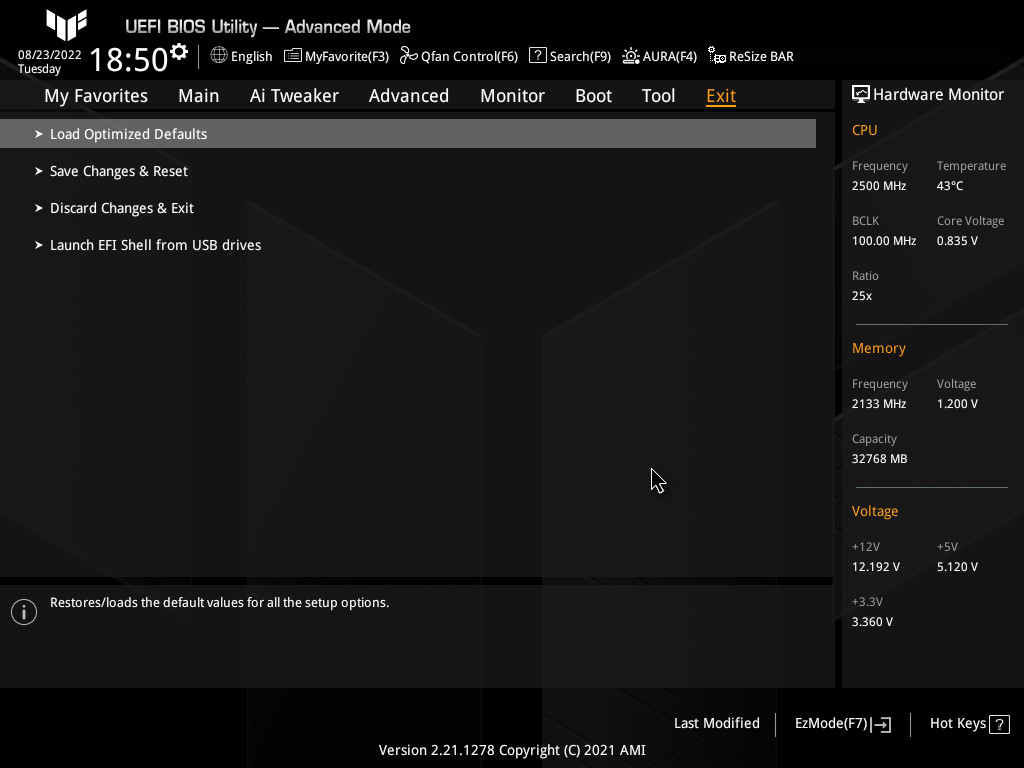This screenshot has height=768, width=1024.
Task: Click the EzMode(F7) button
Action: [841, 723]
